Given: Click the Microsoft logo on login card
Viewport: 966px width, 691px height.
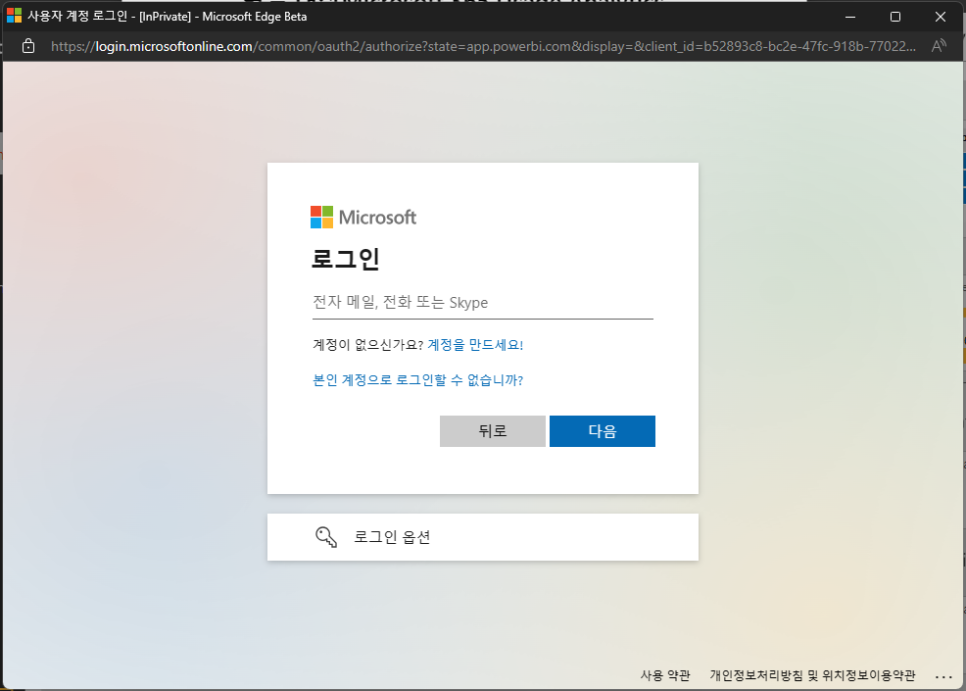Looking at the screenshot, I should pos(363,217).
